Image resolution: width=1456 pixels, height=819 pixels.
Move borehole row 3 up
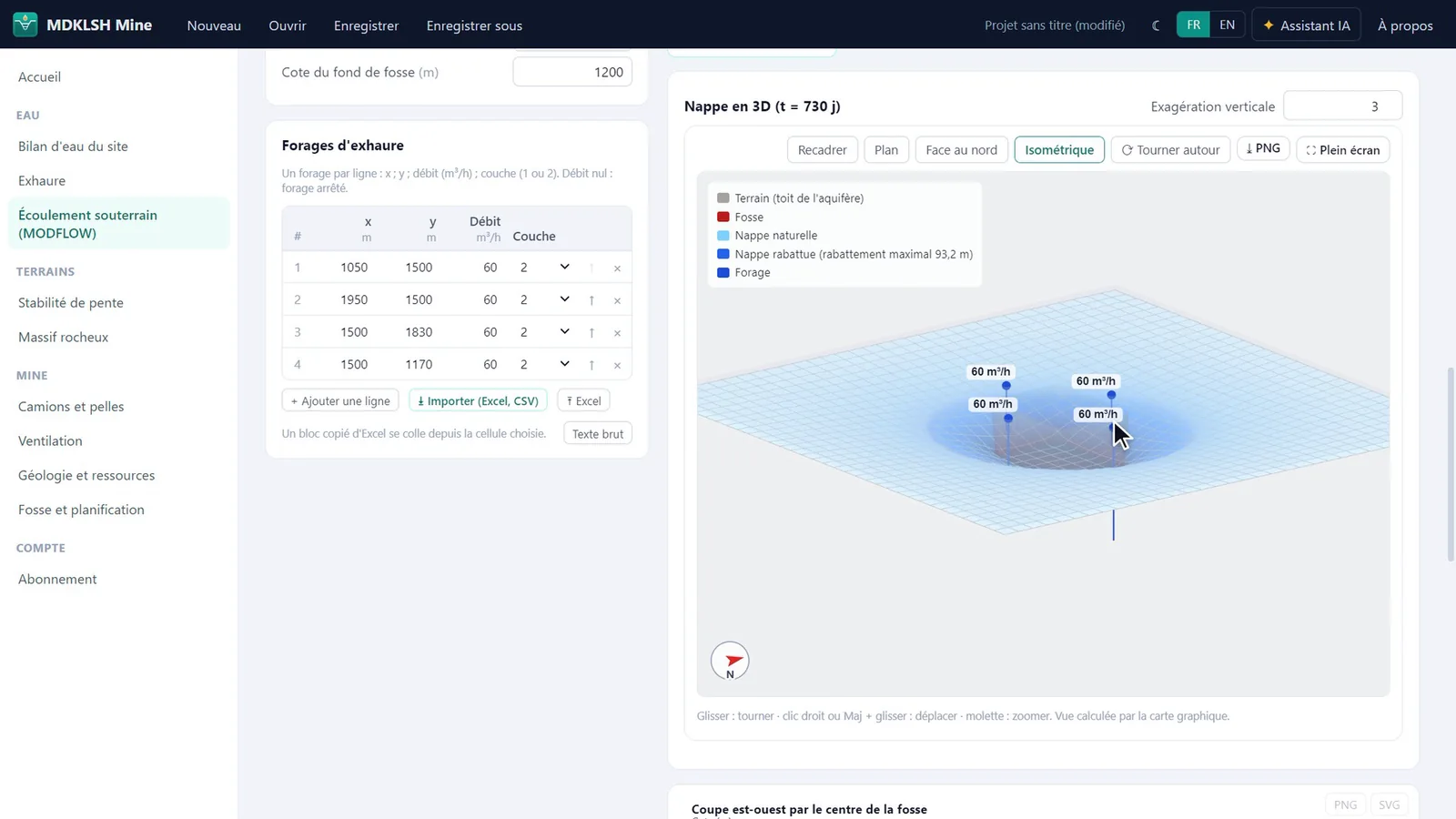coord(591,333)
